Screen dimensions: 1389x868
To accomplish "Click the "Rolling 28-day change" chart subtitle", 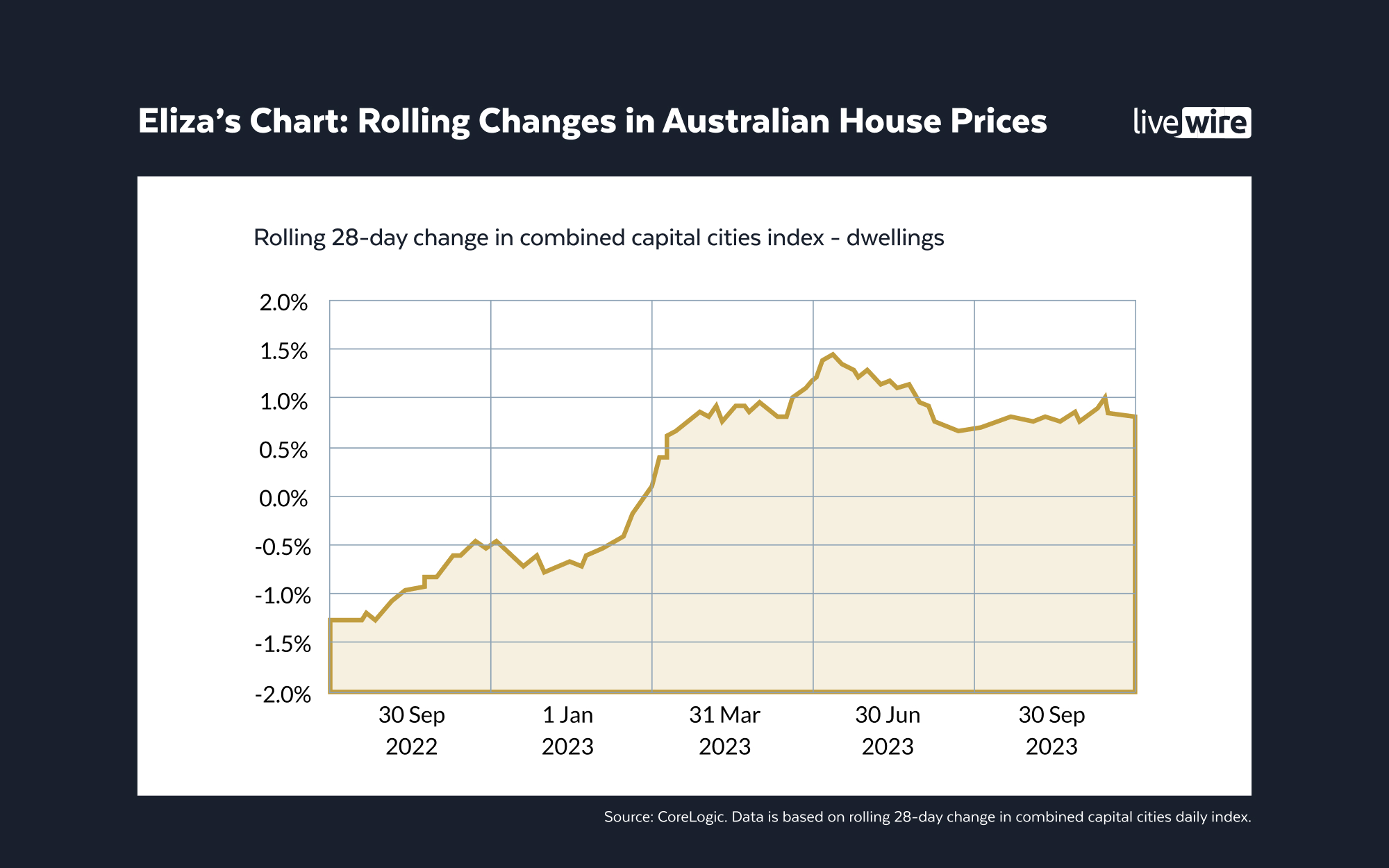I will point(598,238).
